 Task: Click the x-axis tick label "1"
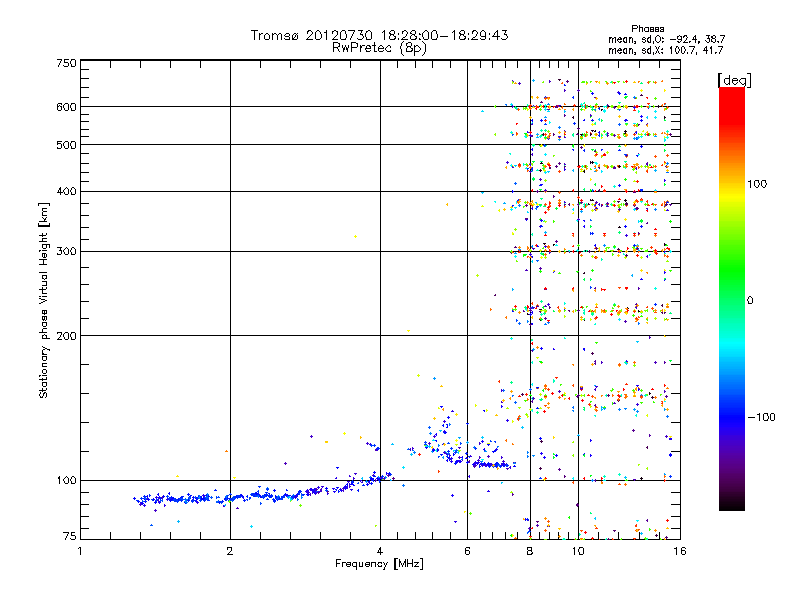click(80, 551)
